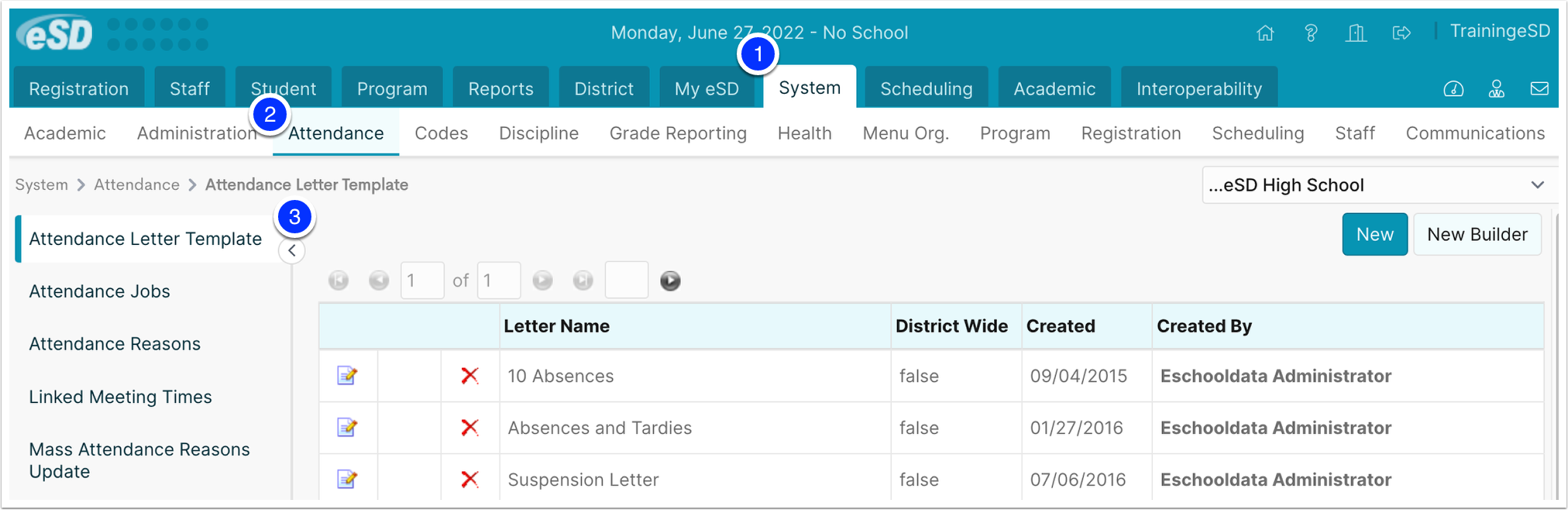
Task: Click the current page number field
Action: 422,281
